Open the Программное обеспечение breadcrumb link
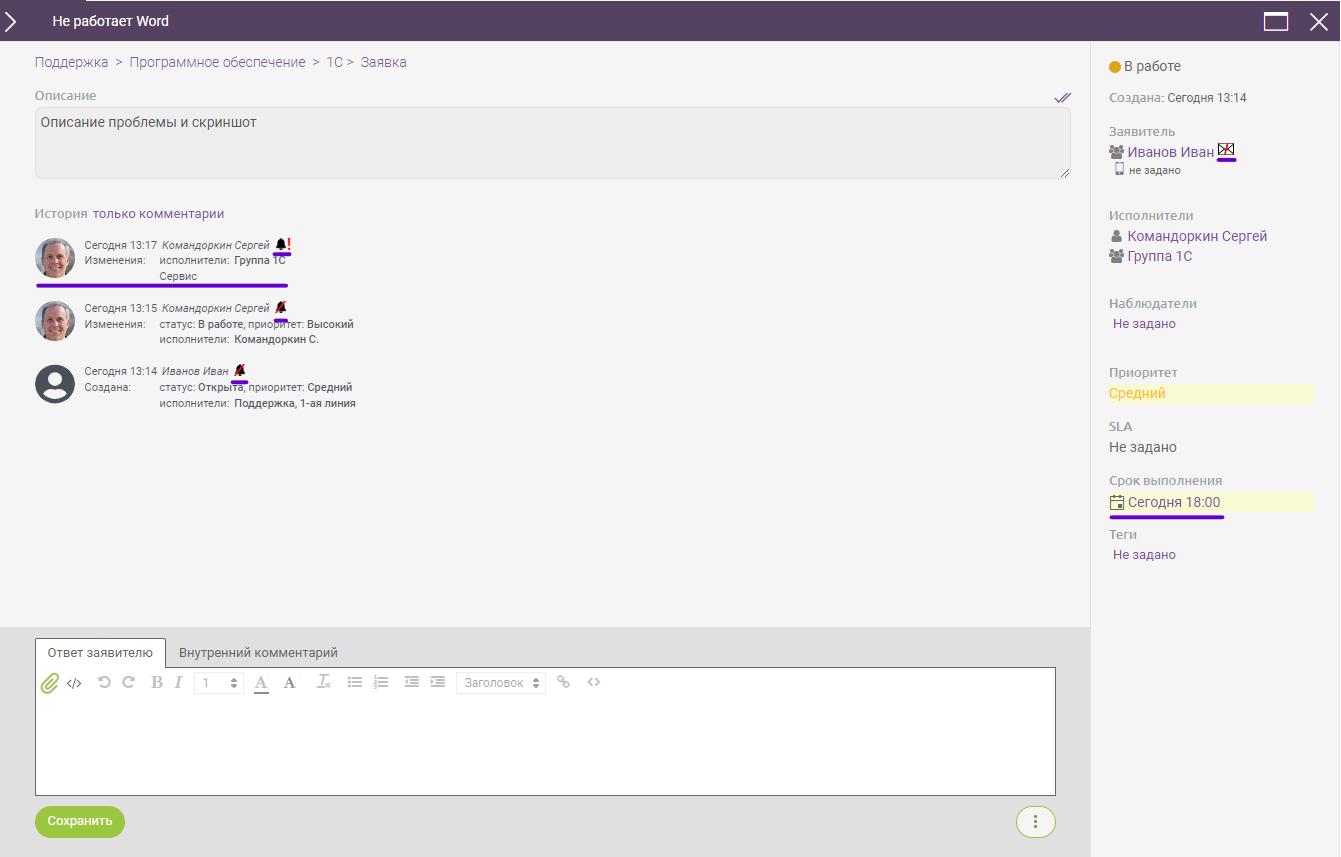The width and height of the screenshot is (1341, 857). click(x=217, y=62)
